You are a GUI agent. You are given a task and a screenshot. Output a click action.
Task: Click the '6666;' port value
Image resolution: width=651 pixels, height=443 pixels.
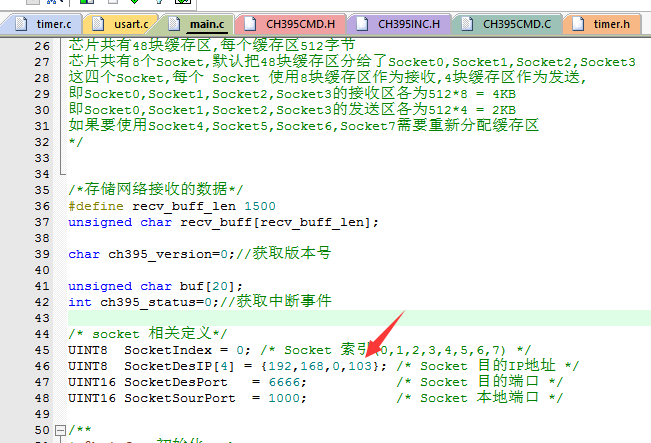(287, 382)
